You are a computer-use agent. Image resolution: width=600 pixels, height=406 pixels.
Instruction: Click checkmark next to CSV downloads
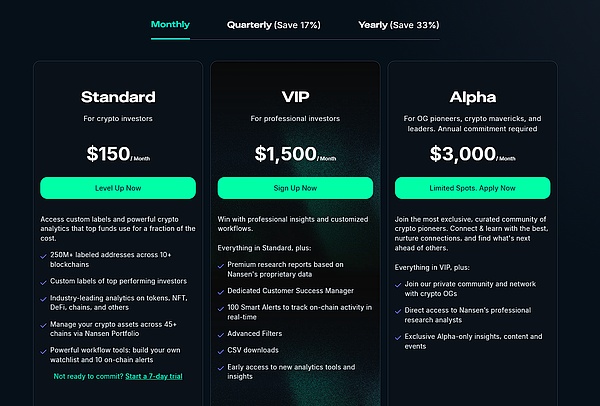220,351
